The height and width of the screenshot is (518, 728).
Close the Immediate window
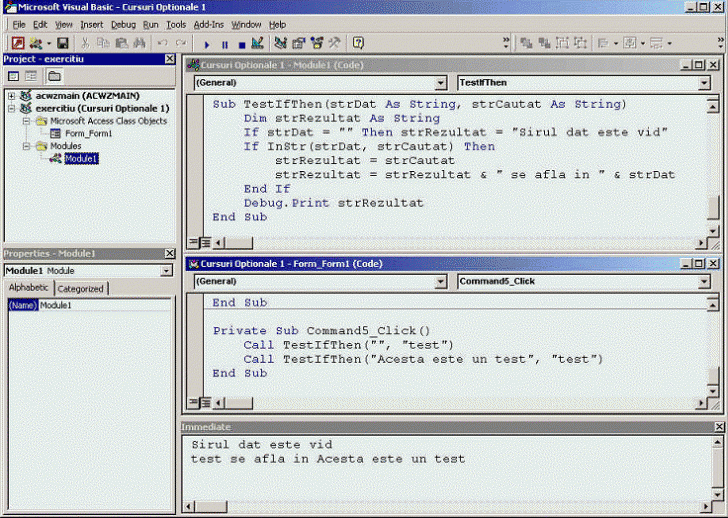(x=719, y=427)
